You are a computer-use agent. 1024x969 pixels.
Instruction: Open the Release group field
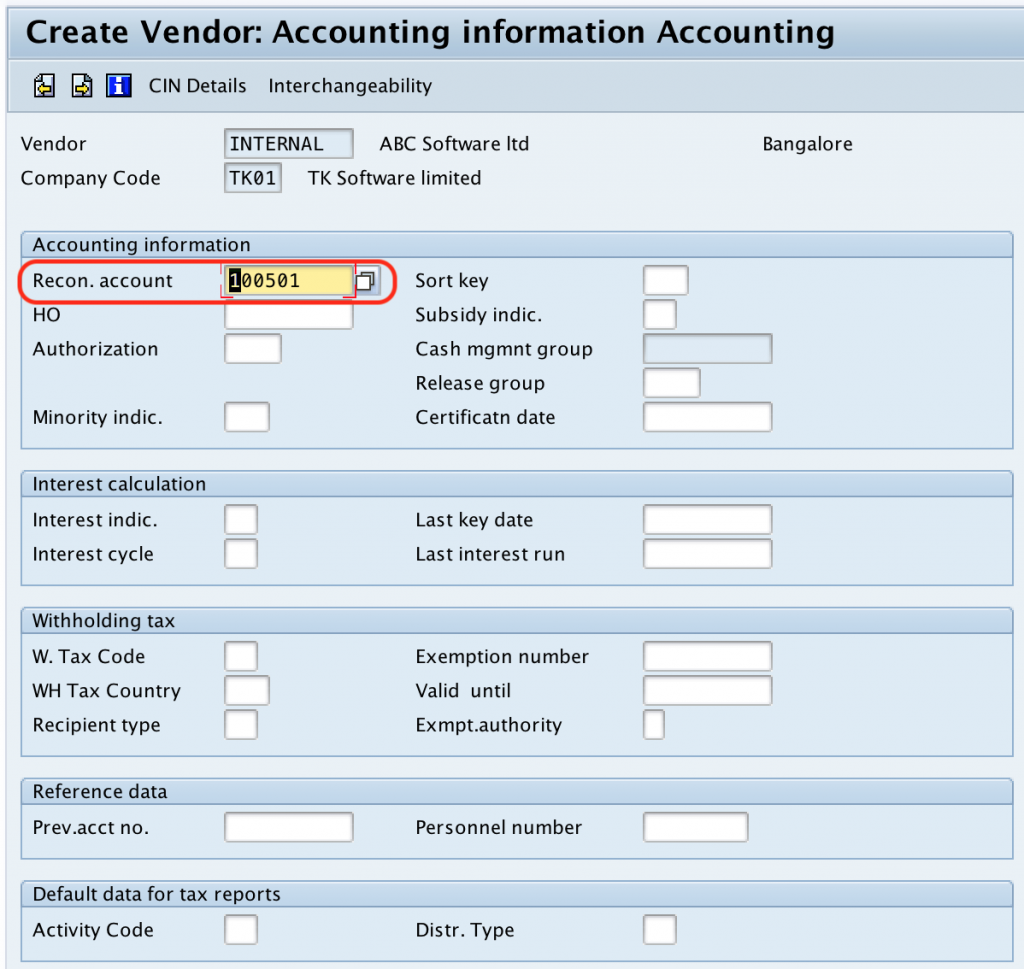tap(671, 383)
